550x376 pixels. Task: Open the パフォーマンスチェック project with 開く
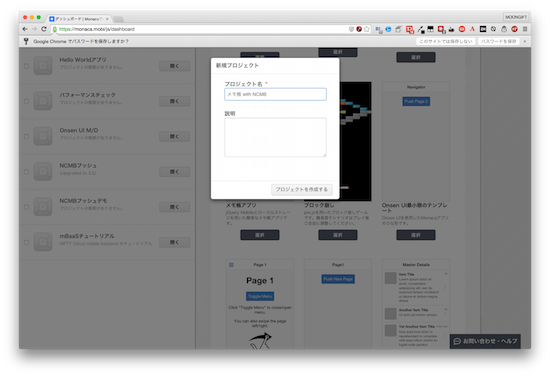174,101
